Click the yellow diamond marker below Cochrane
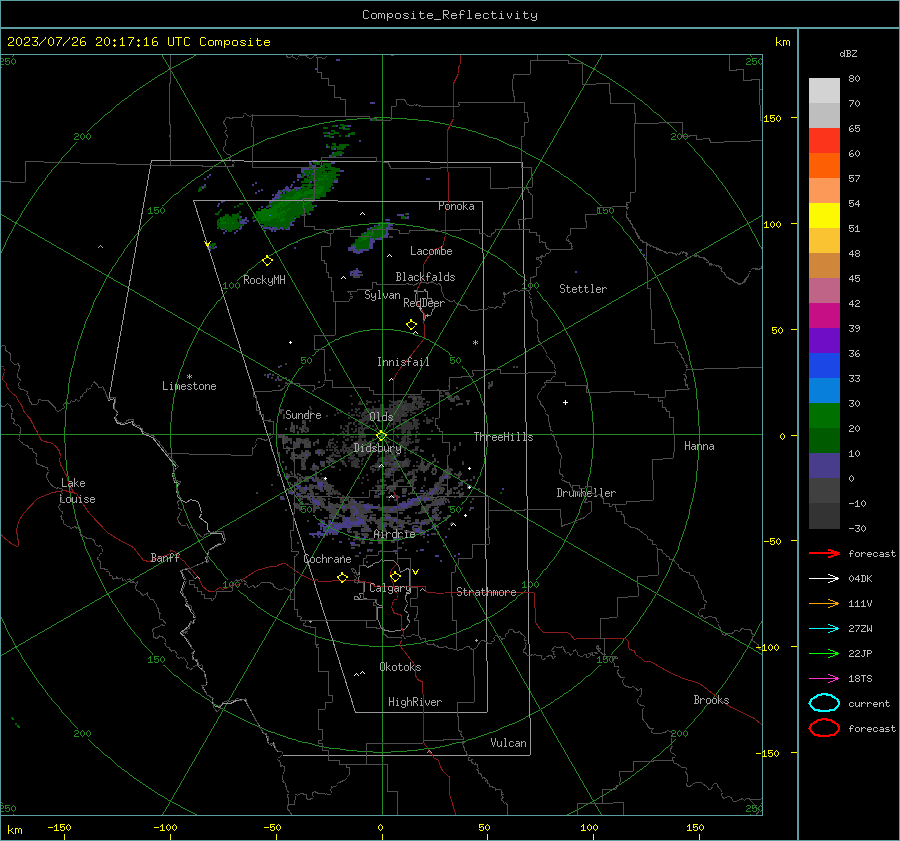This screenshot has width=900, height=841. [342, 577]
